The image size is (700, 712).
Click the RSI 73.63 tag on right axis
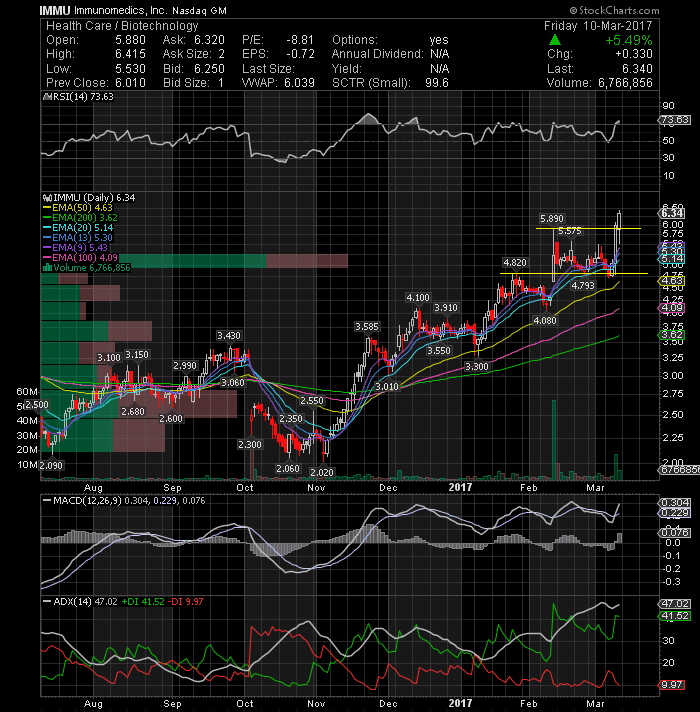[675, 120]
